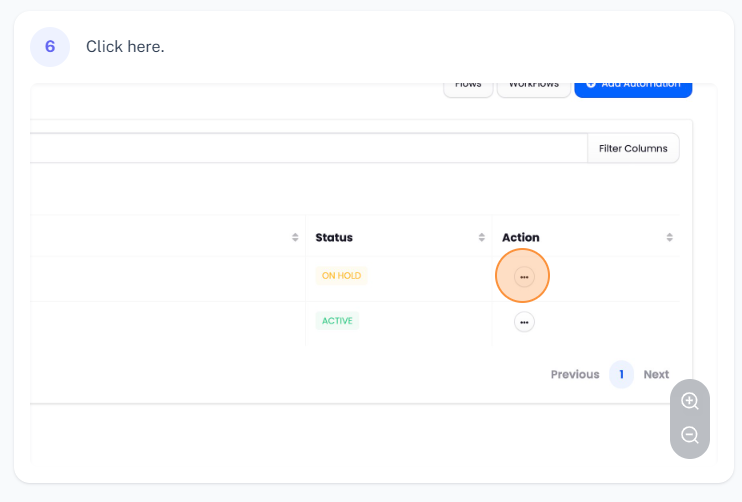The height and width of the screenshot is (502, 742).
Task: Click the search input field
Action: point(300,148)
